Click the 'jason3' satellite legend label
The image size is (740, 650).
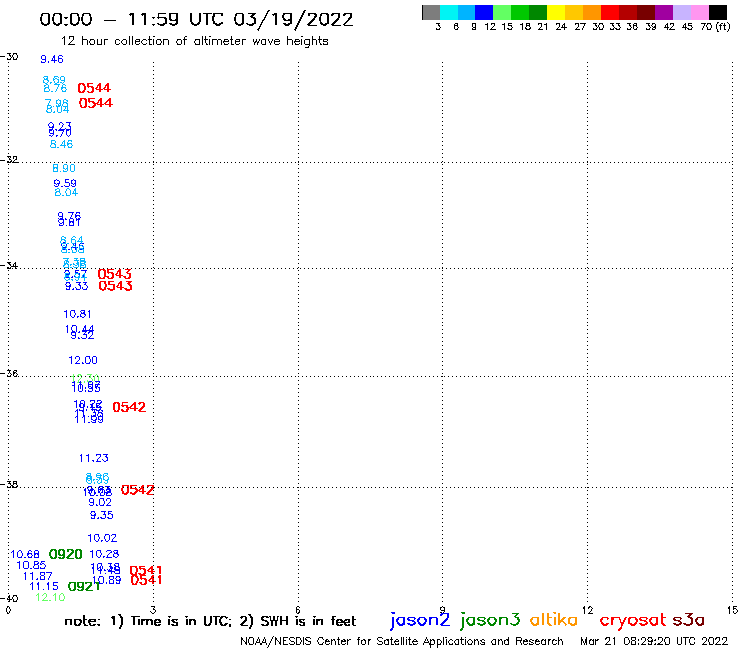490,620
